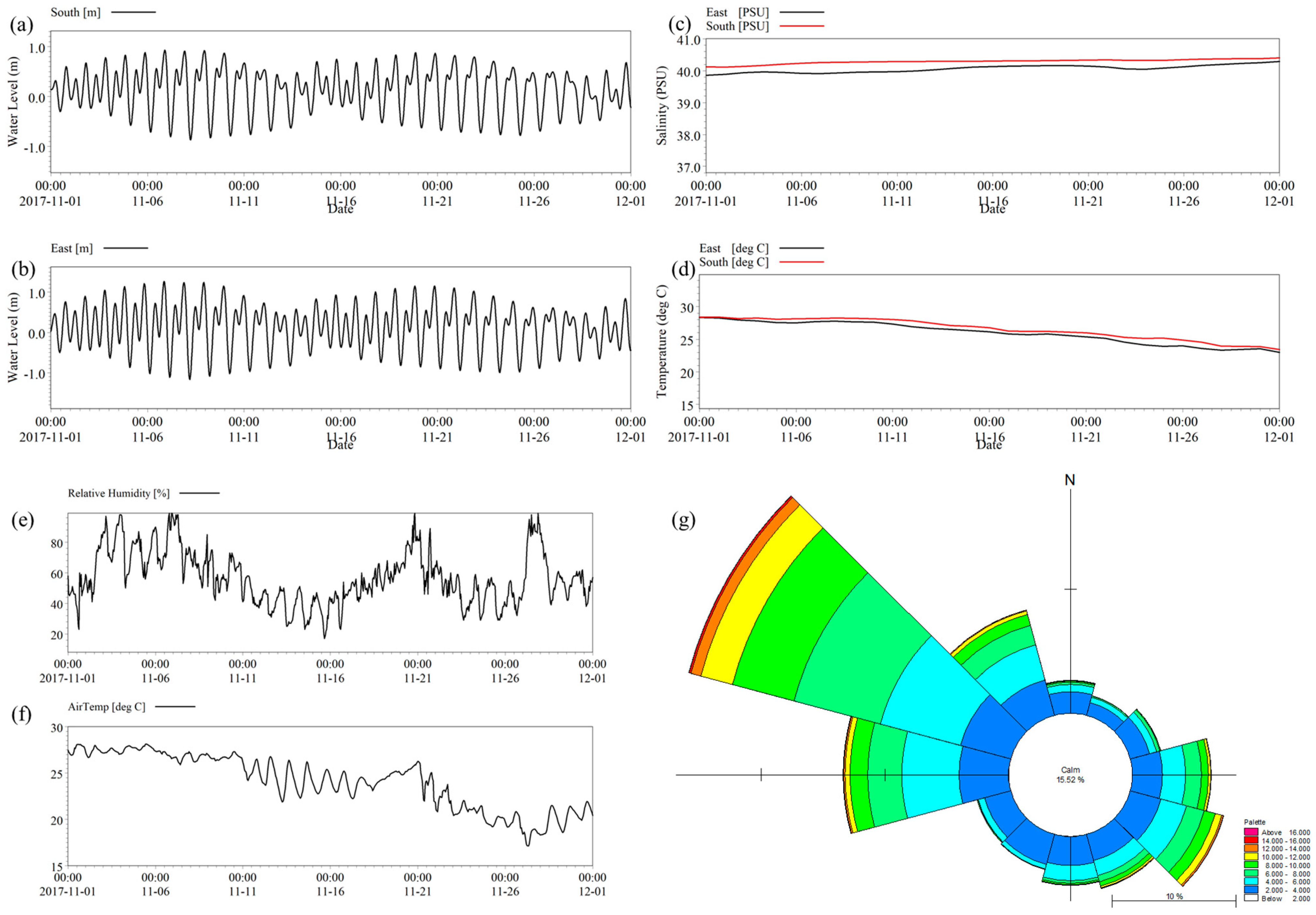This screenshot has height=915, width=1316.
Task: Click the blue 2.000-4.000 palette swatch
Action: point(1251,890)
